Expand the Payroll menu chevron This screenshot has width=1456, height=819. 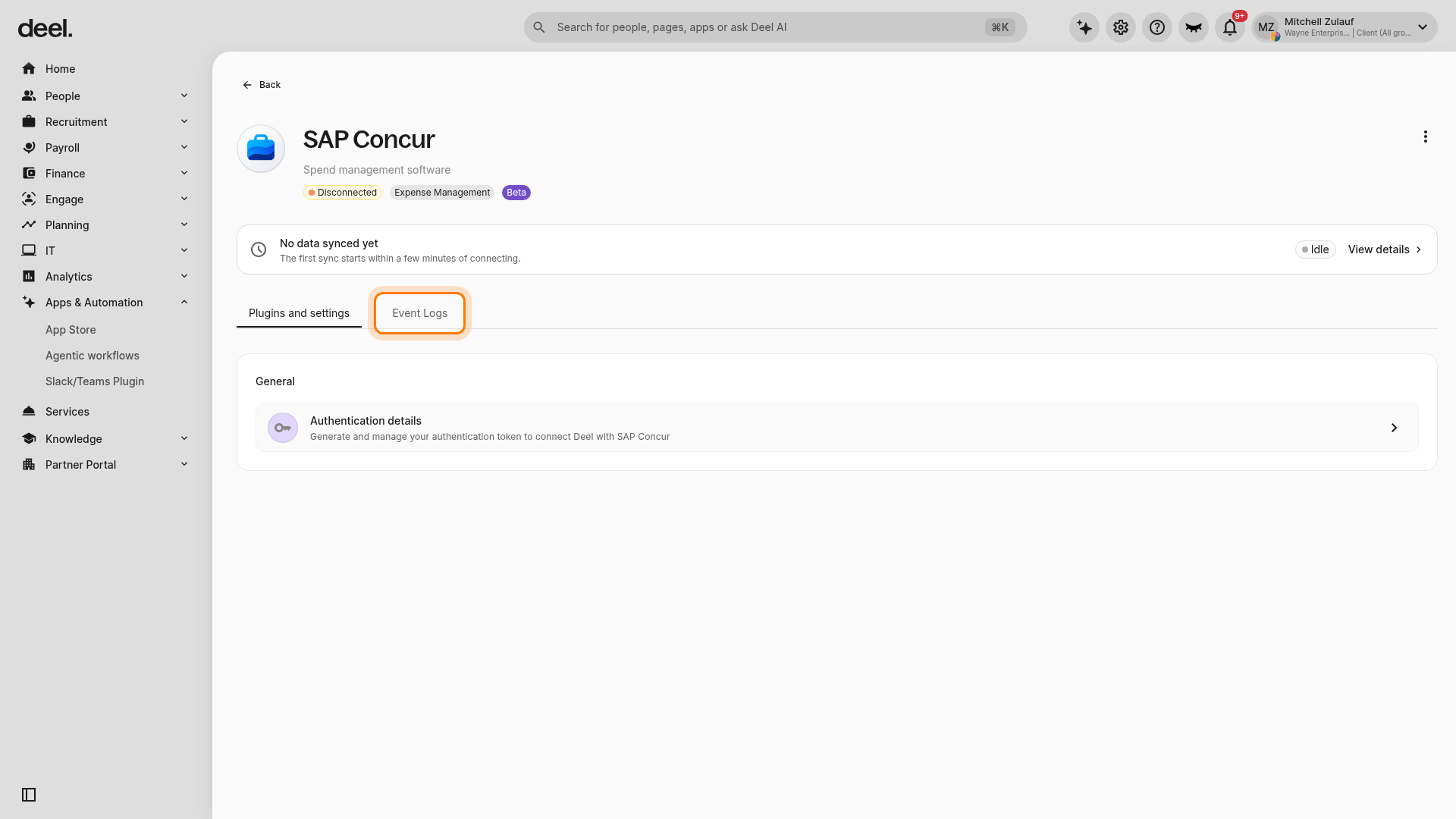click(184, 147)
